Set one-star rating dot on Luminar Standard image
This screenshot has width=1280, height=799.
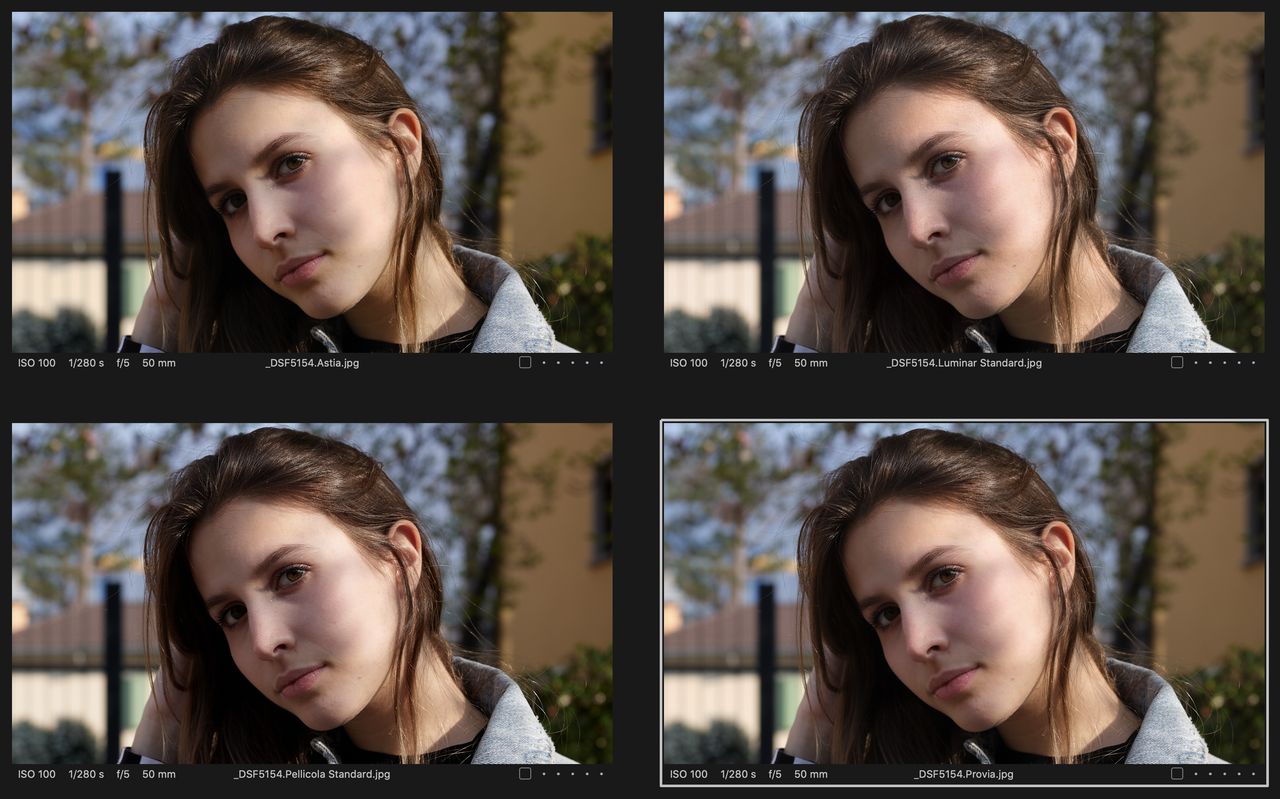point(1195,363)
